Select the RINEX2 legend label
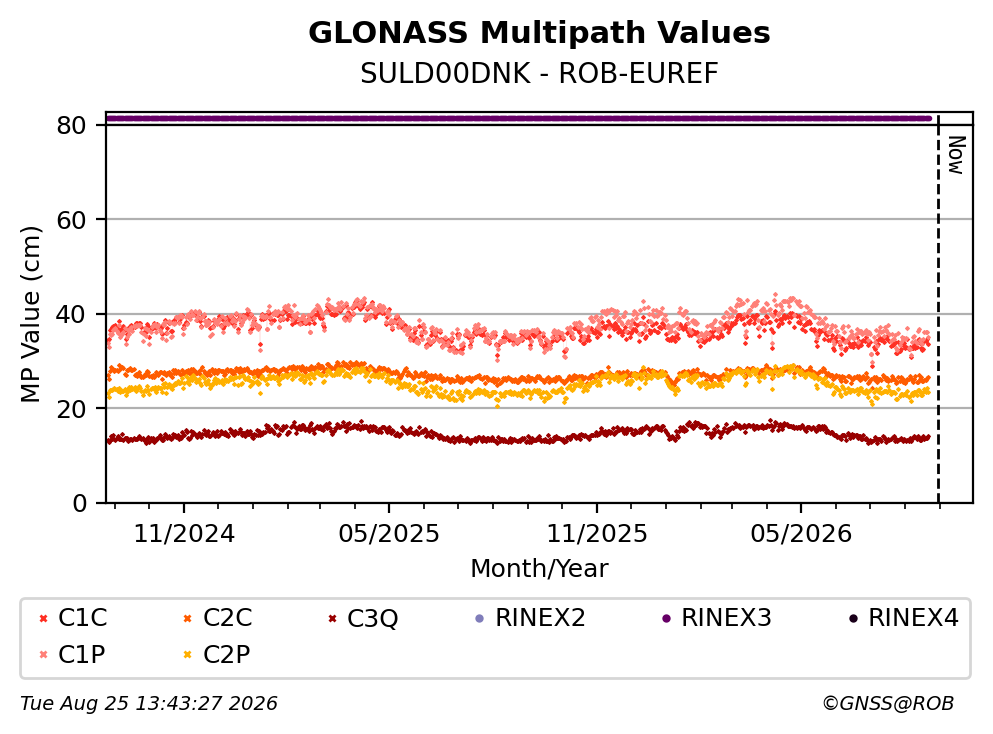Viewport: 993px width, 734px height. [x=540, y=617]
